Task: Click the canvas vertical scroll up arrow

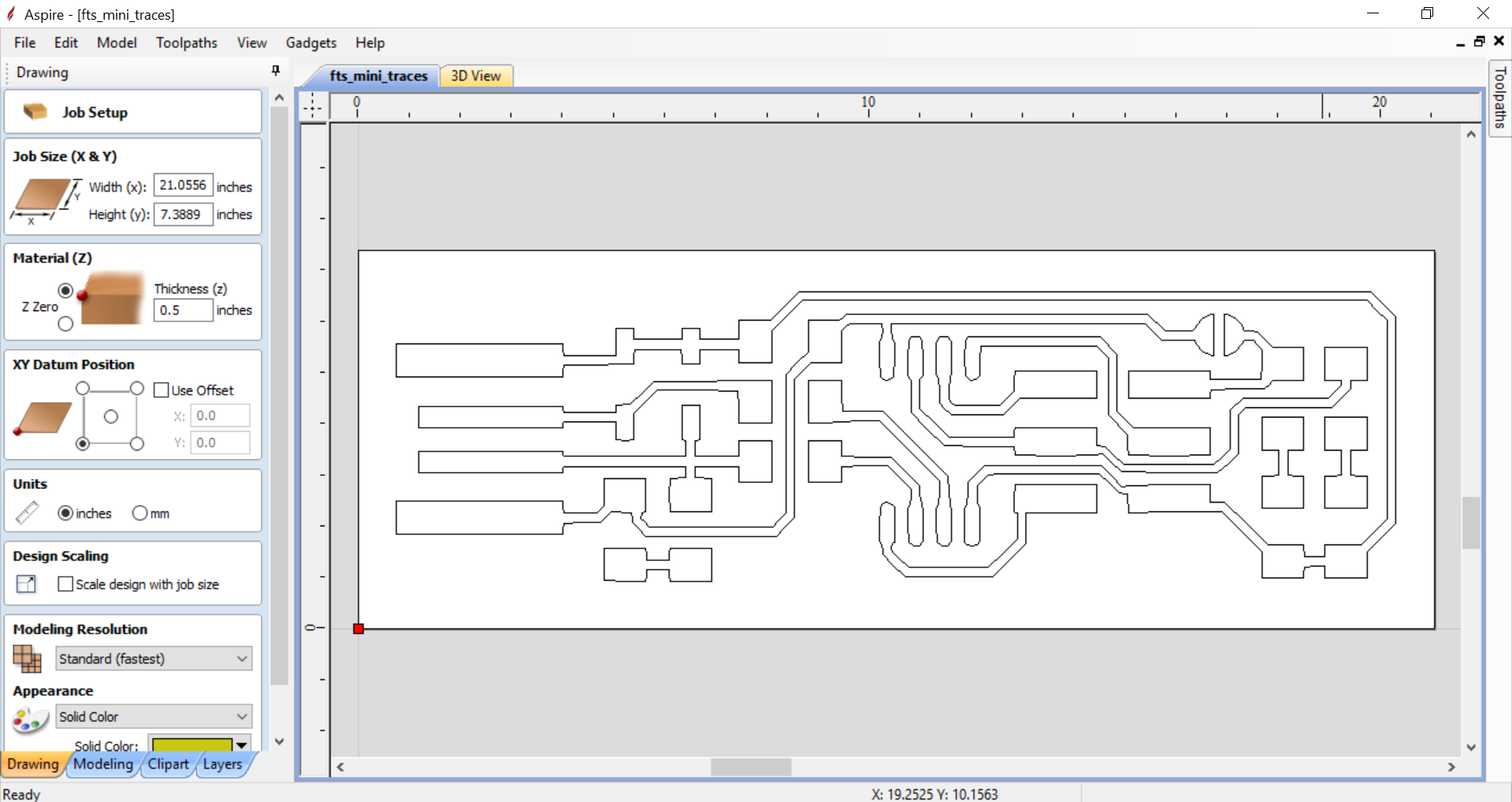Action: tap(1471, 135)
